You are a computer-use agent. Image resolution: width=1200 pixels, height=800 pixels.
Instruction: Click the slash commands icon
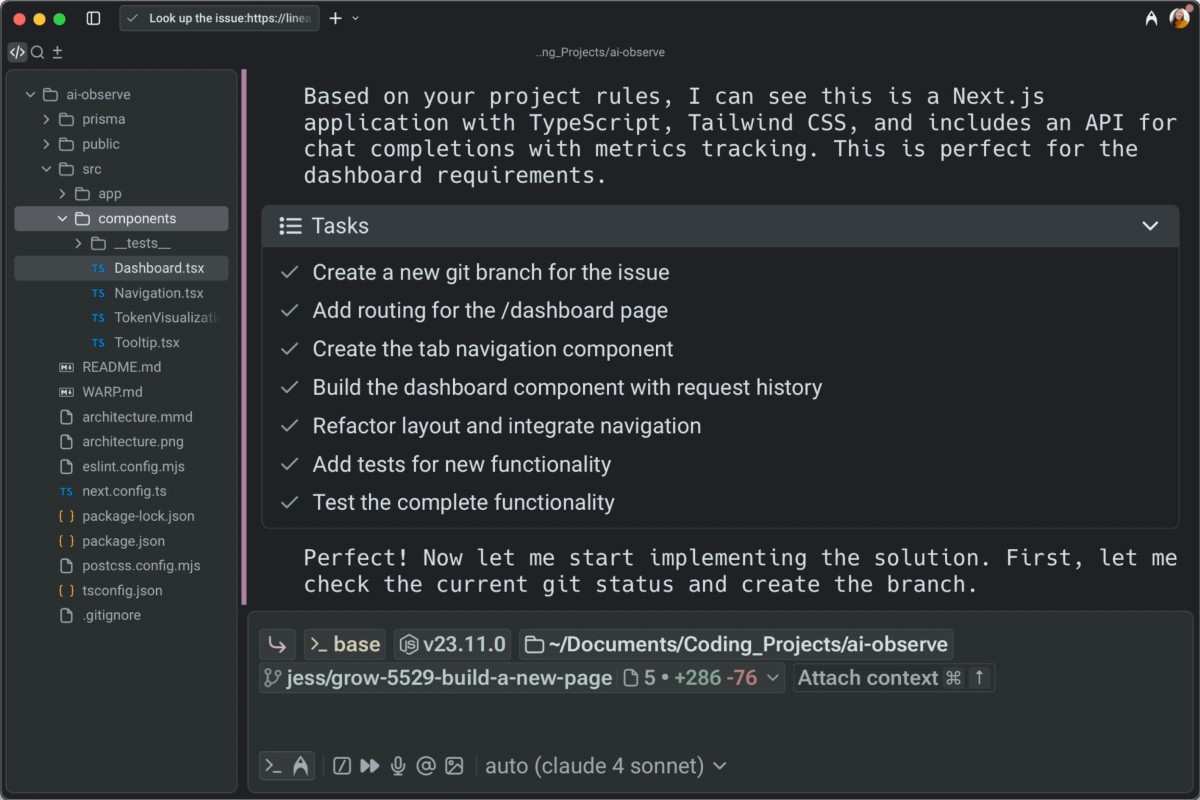click(x=342, y=766)
